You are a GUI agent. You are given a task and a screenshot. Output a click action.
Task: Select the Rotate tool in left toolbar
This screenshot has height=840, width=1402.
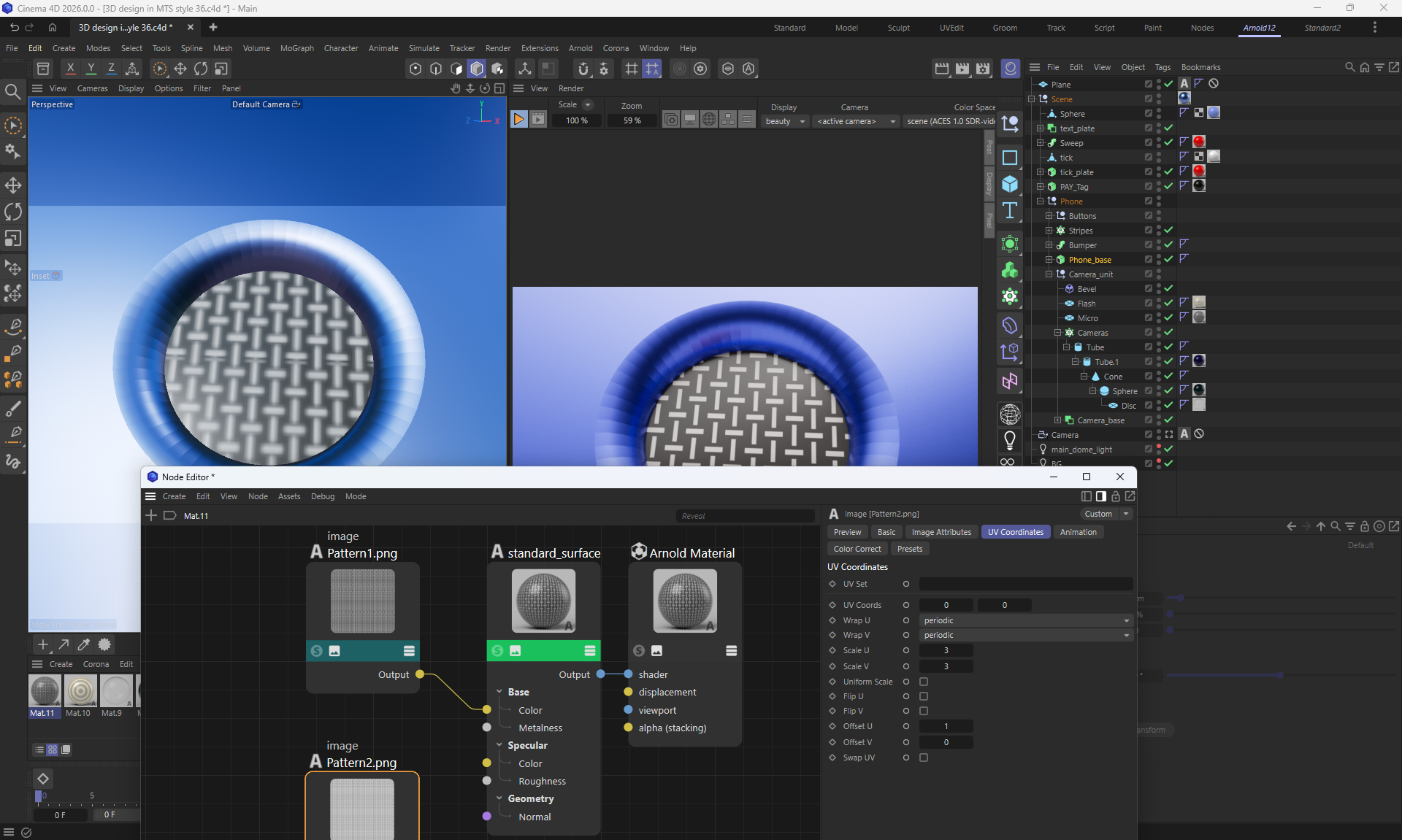point(13,212)
